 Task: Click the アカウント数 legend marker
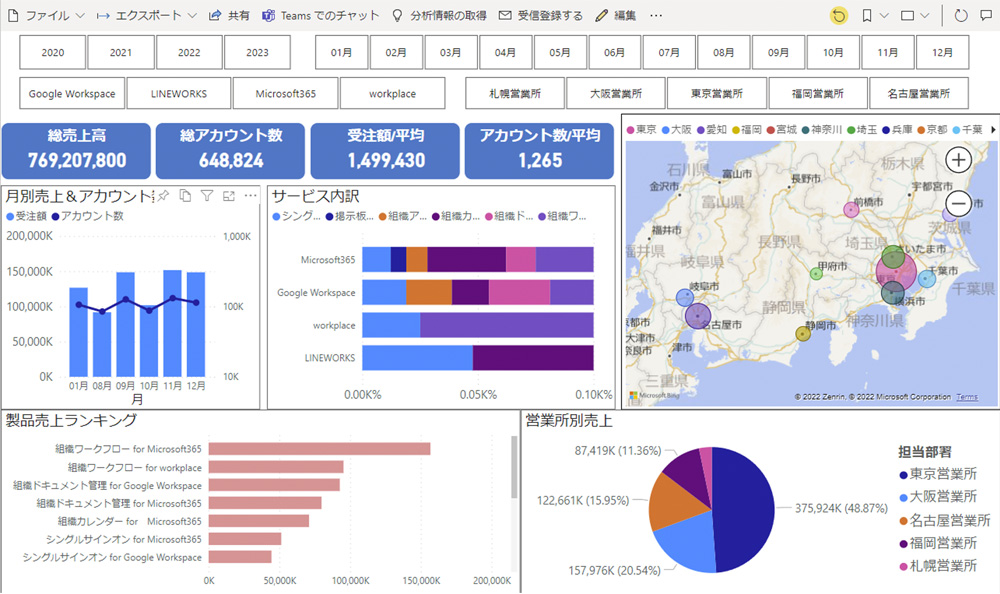tap(55, 216)
